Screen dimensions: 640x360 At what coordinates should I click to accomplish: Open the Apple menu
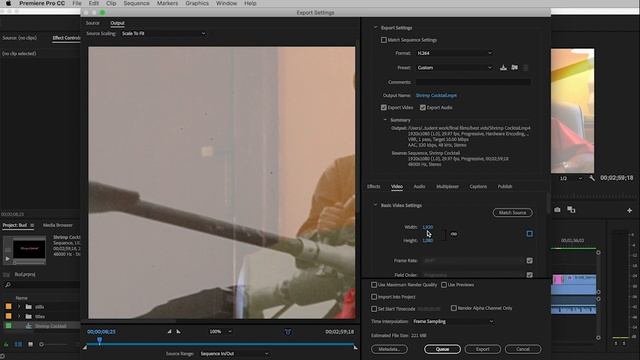[8, 3]
